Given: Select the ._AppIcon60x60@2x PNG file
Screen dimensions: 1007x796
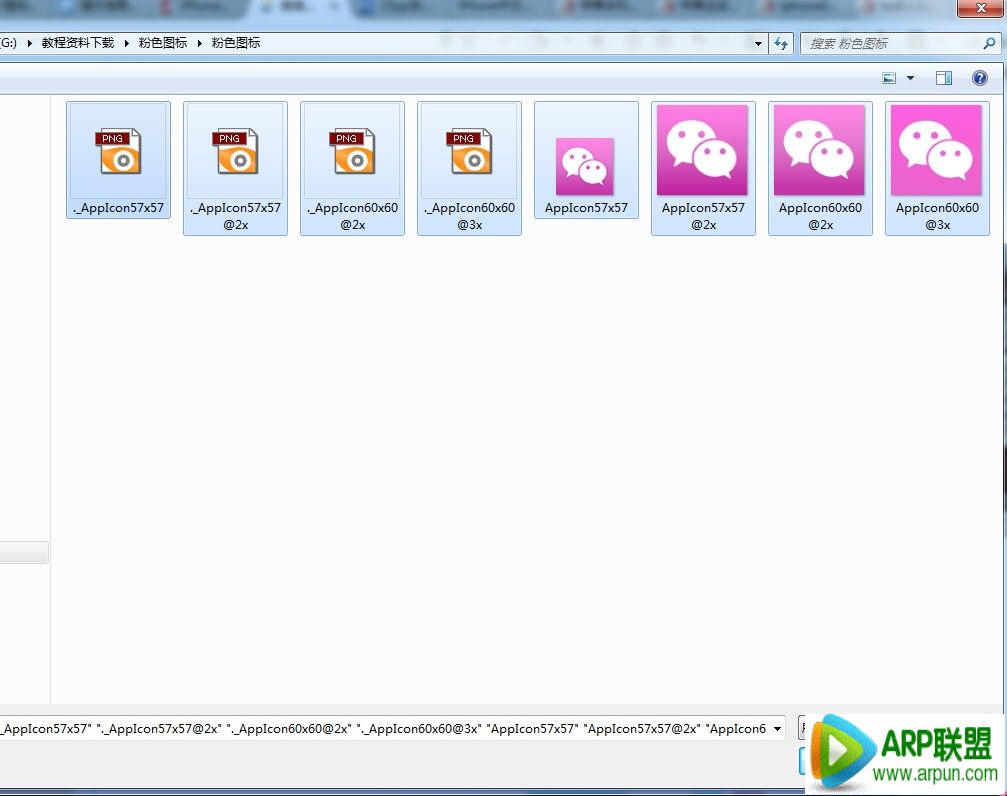Looking at the screenshot, I should 352,152.
